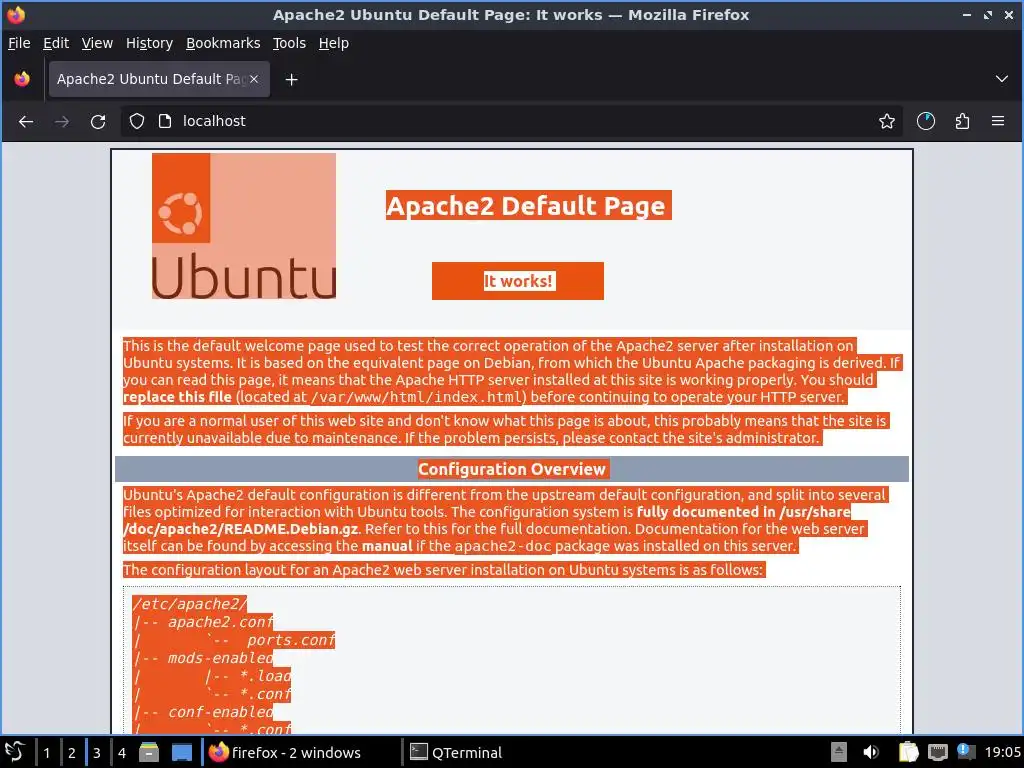The width and height of the screenshot is (1024, 768).
Task: Switch to virtual desktop 4
Action: 121,753
